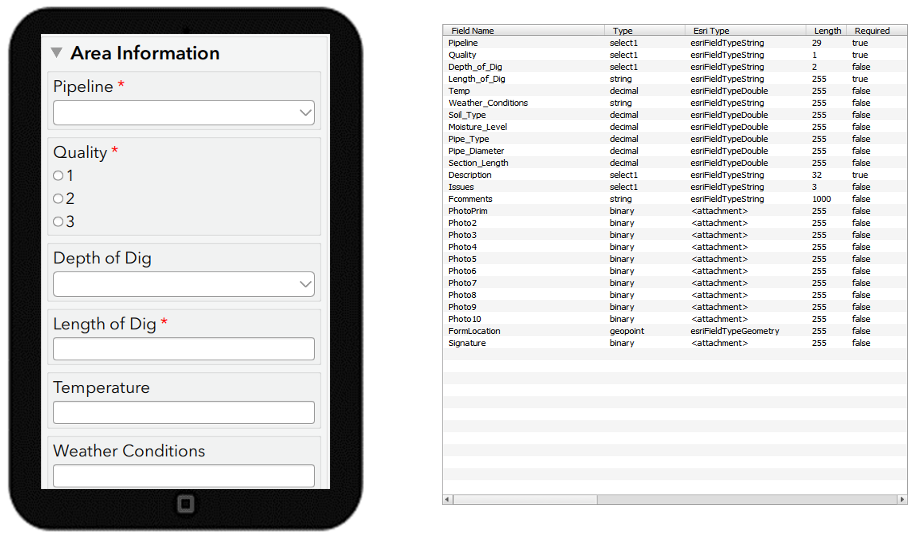This screenshot has height=537, width=908.
Task: Select Quality radio option 3
Action: point(59,222)
